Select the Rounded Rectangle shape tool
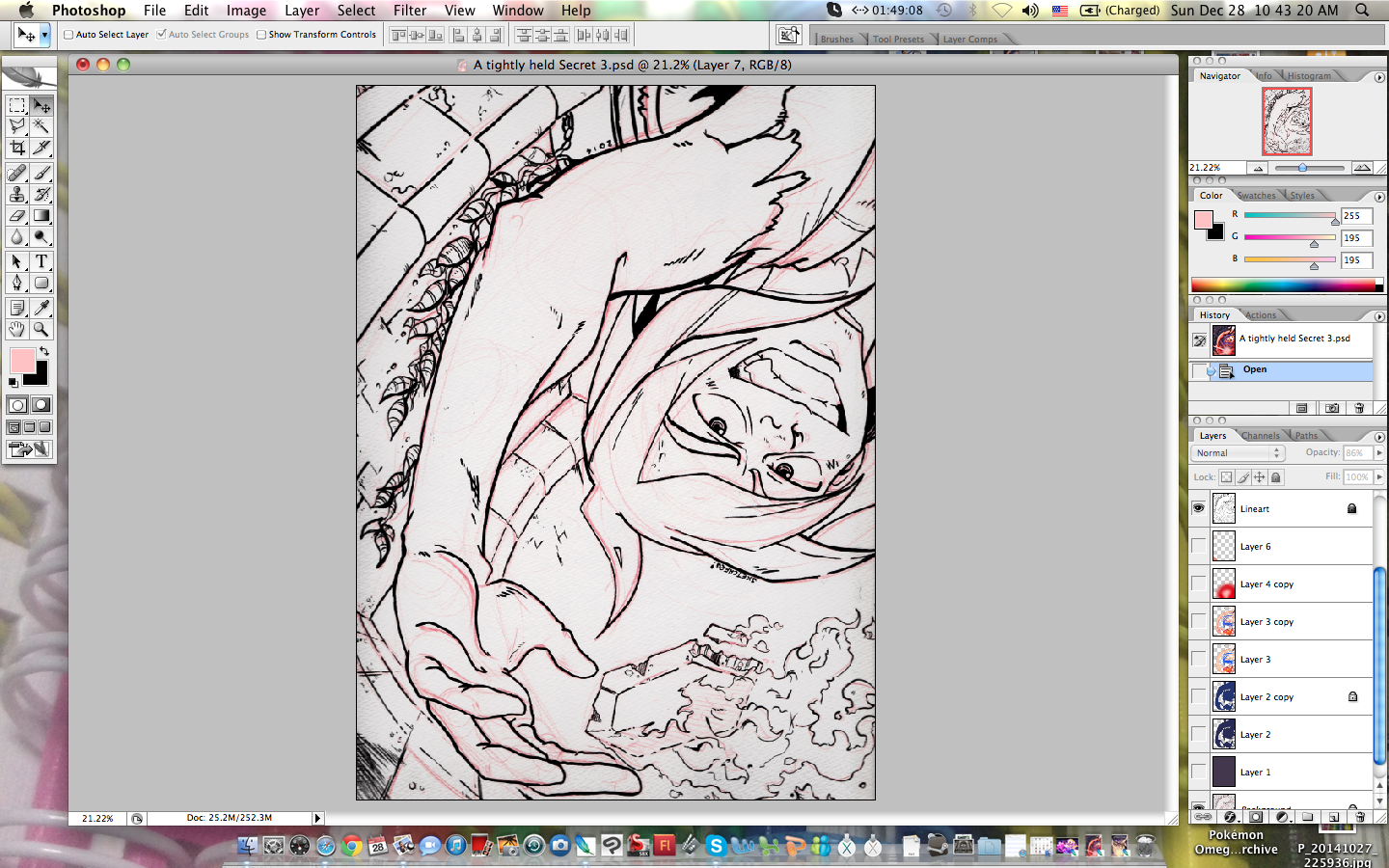 pos(41,283)
